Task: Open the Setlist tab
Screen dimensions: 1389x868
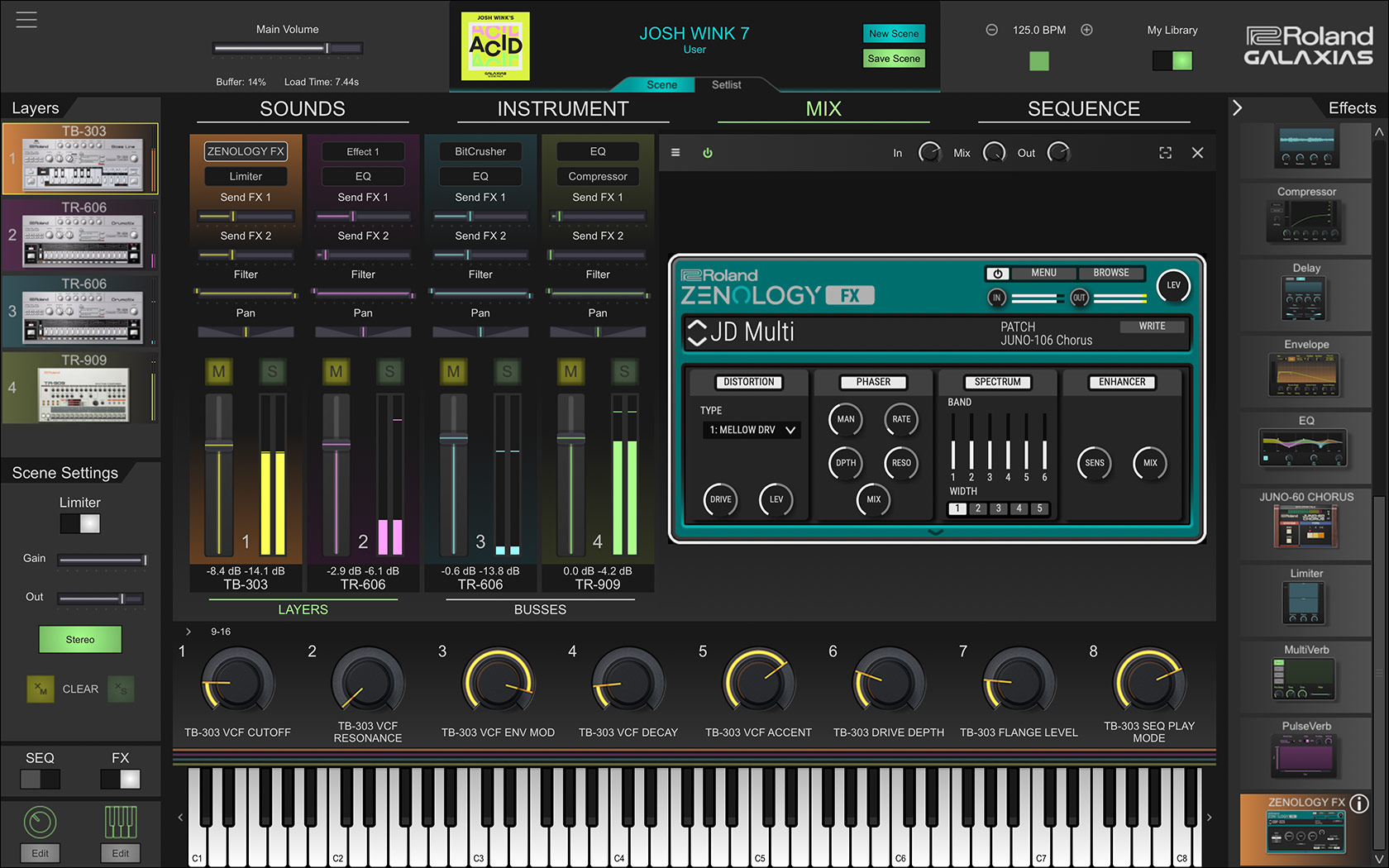Action: click(x=726, y=84)
